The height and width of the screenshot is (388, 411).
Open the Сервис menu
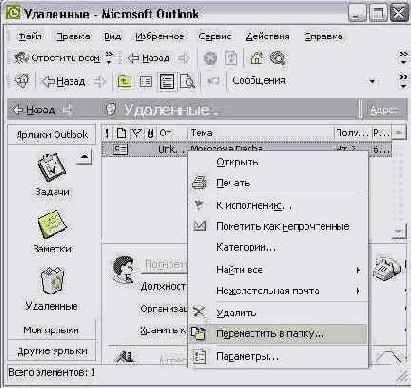pos(215,36)
